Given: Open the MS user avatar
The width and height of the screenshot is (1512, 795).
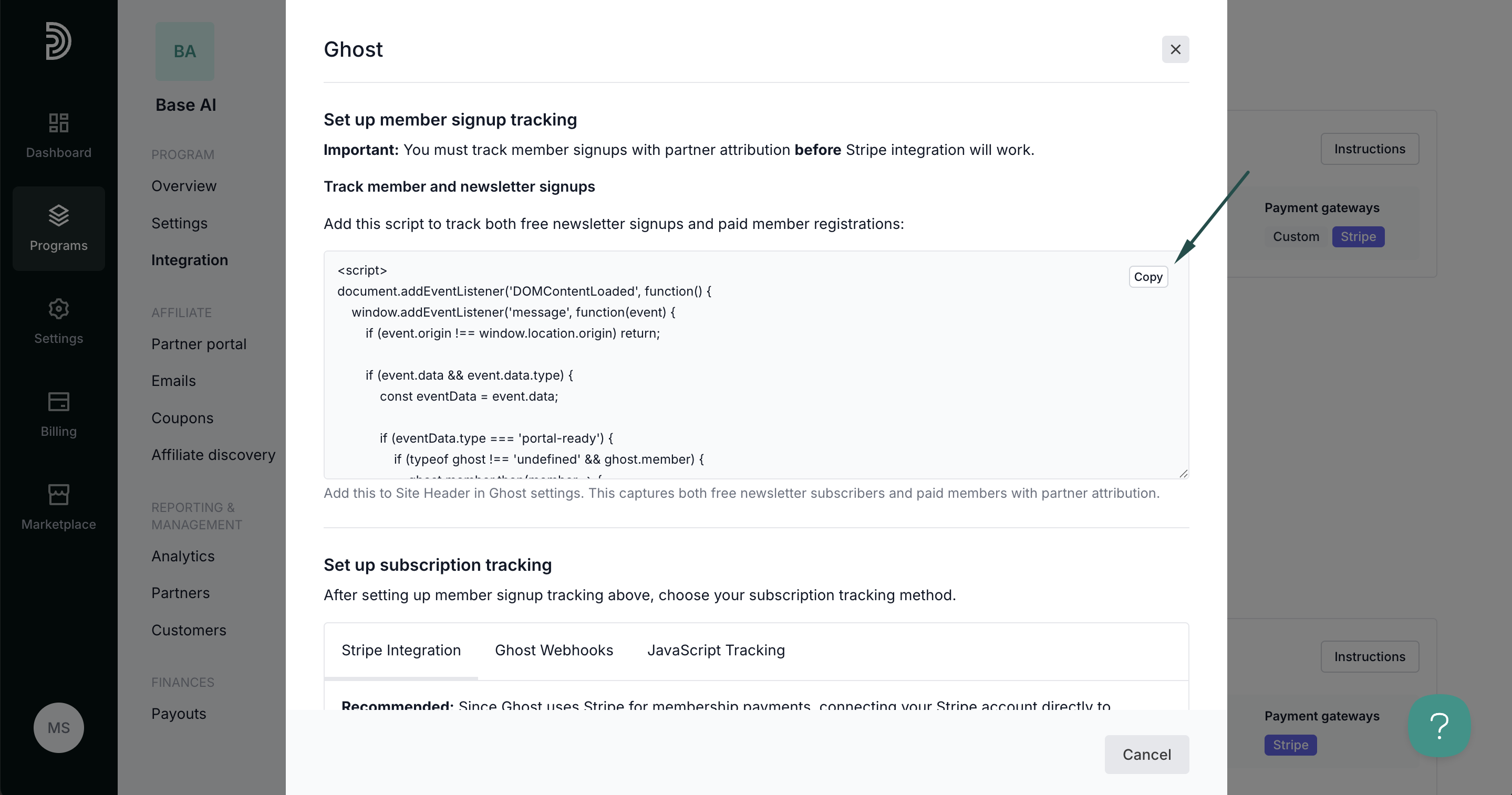Looking at the screenshot, I should click(59, 728).
